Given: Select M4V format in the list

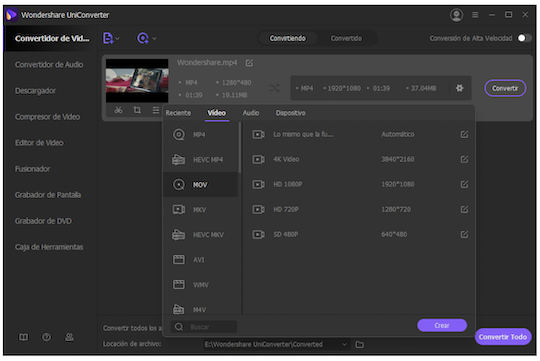Looking at the screenshot, I should (200, 309).
